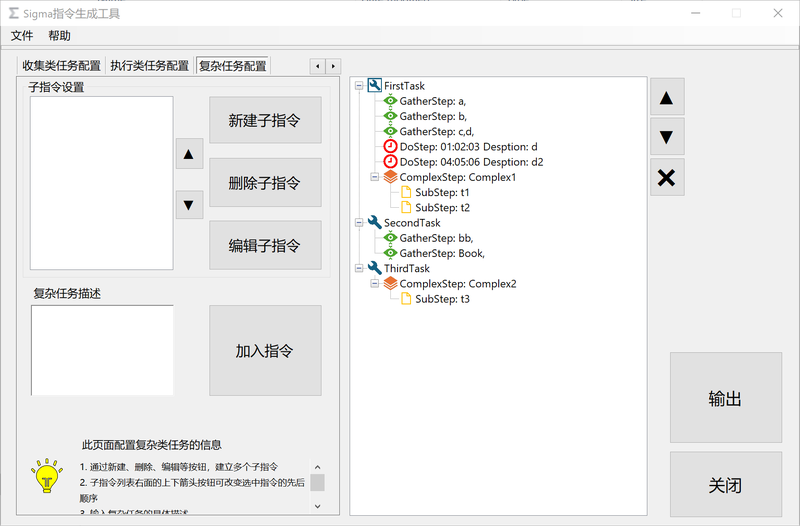Screen dimensions: 800x526
Task: Click 编辑子指令 button
Action: 265,245
